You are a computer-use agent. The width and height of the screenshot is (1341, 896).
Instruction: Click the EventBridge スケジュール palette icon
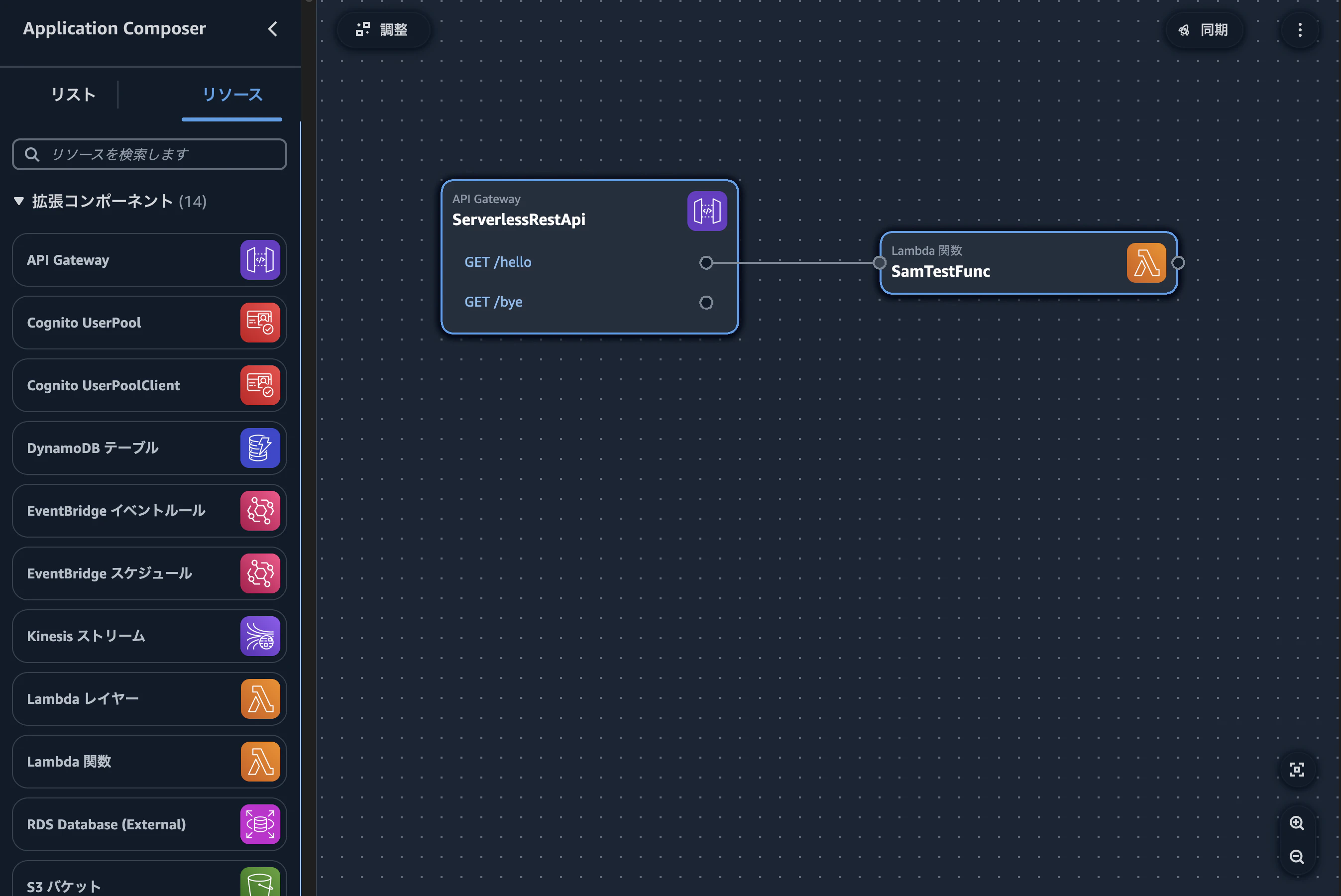tap(260, 574)
